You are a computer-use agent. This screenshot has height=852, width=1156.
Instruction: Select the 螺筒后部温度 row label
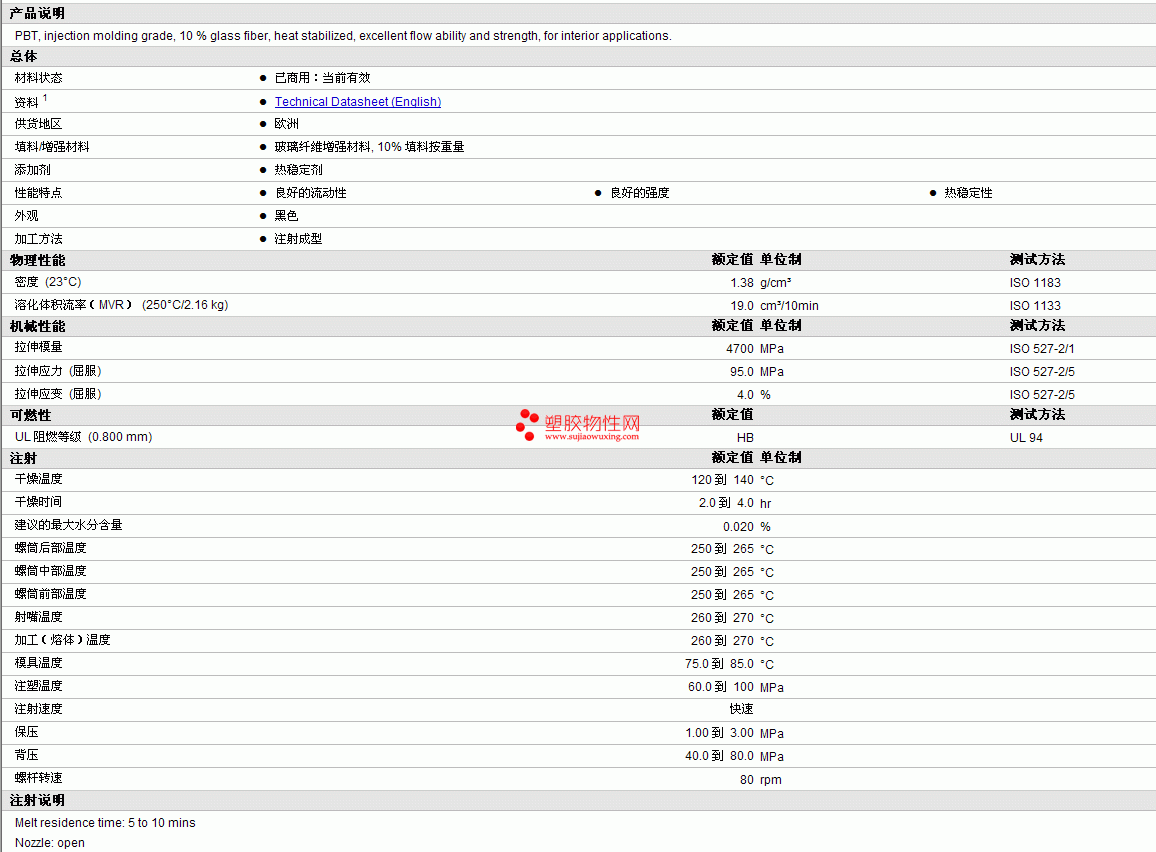50,548
